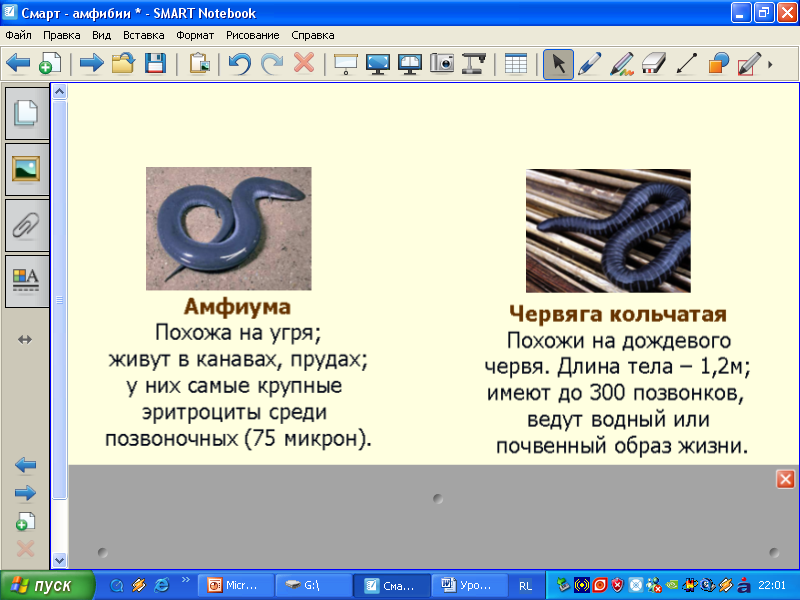The image size is (800, 600).
Task: Open the Properties side tab
Action: tap(27, 281)
